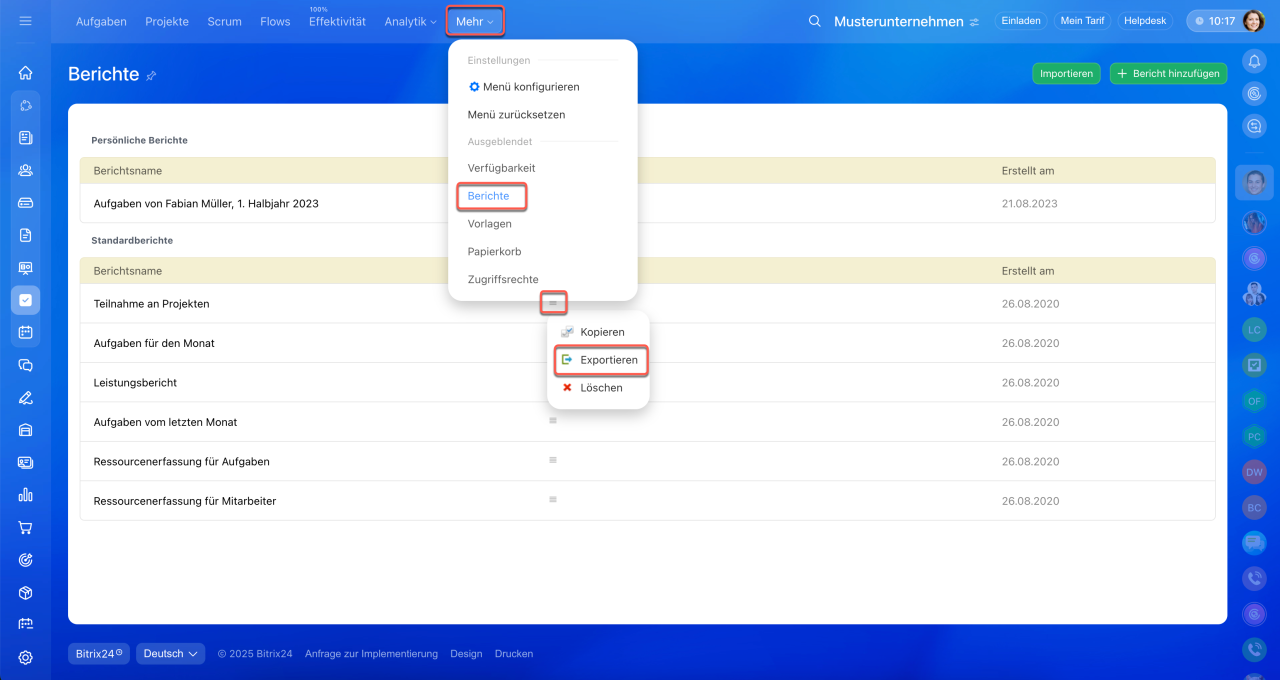The width and height of the screenshot is (1280, 680).
Task: Open report Aufgaben von Fabian Müller, 1. Halbjahr 2023
Action: (206, 203)
